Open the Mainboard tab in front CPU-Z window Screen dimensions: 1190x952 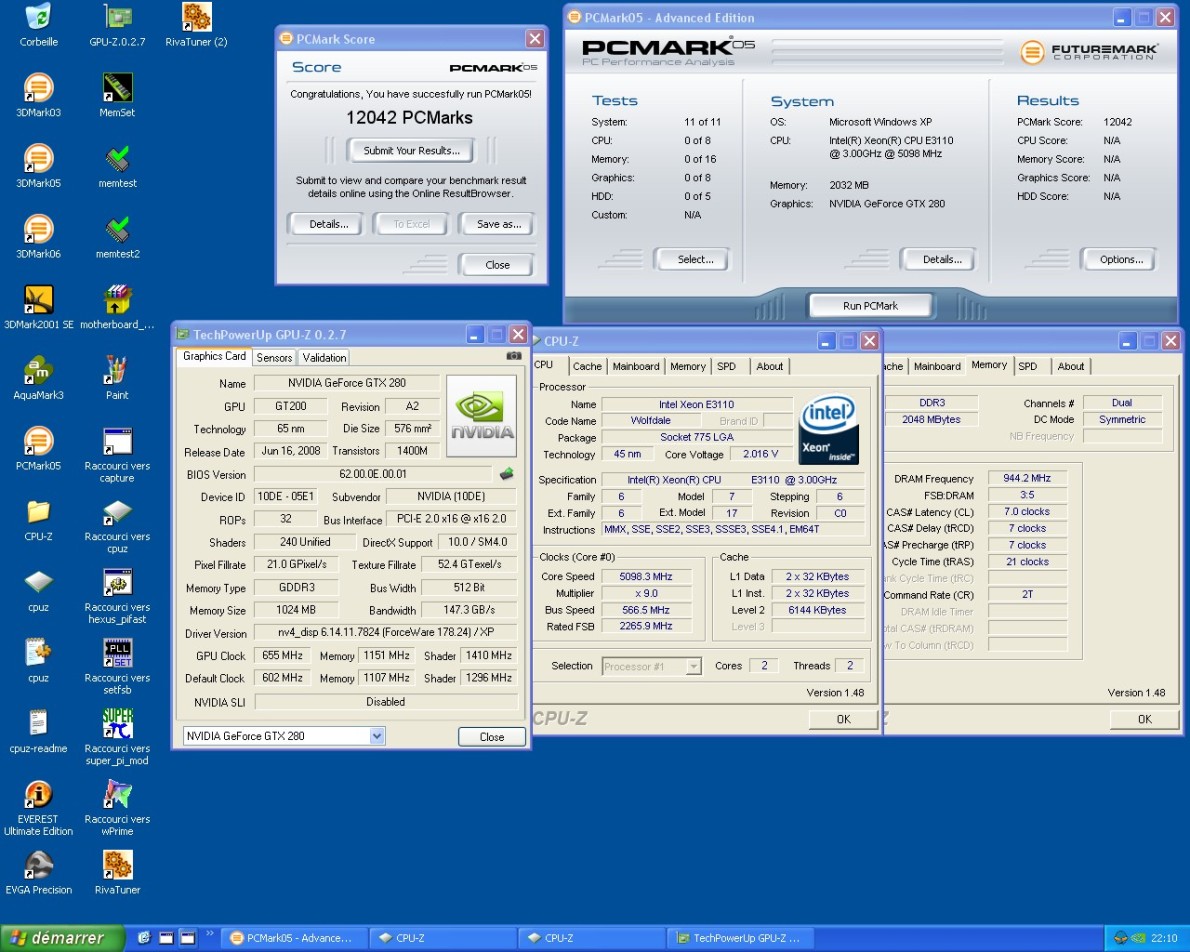pyautogui.click(x=635, y=366)
